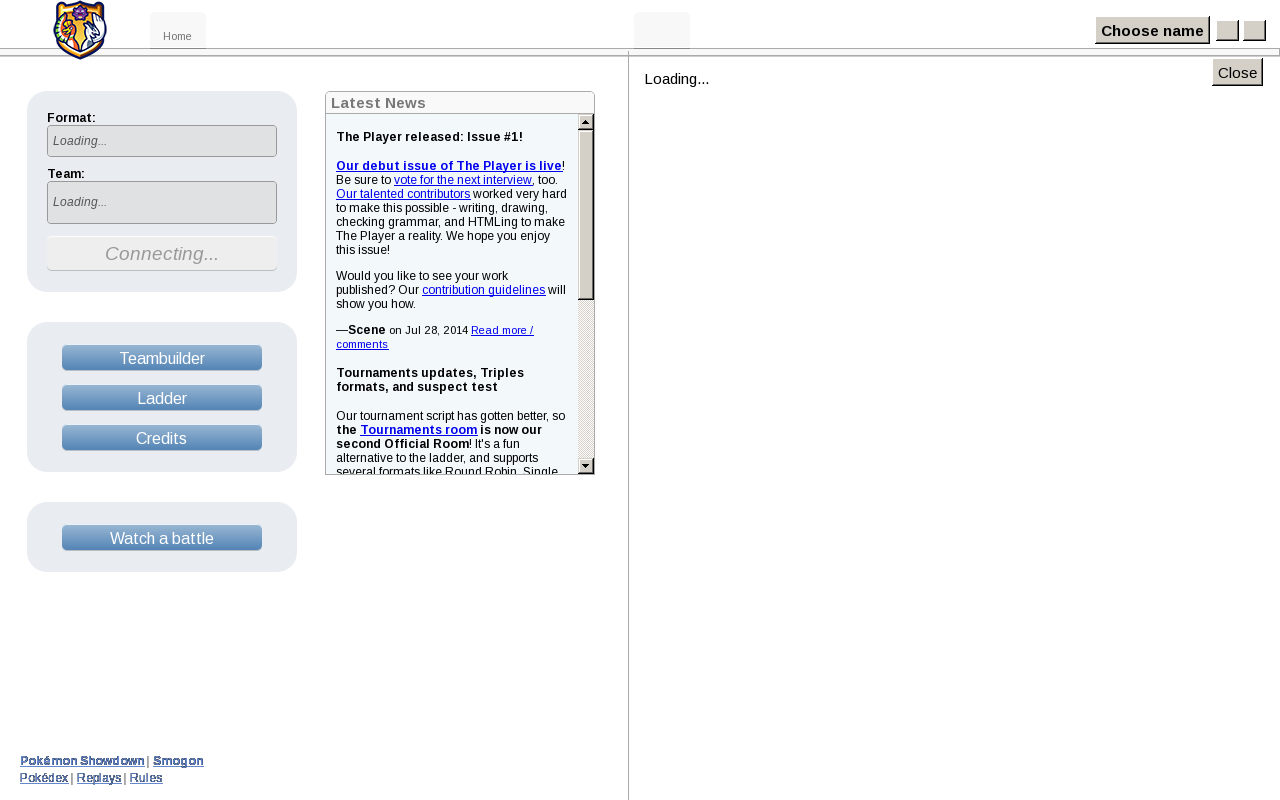Viewport: 1280px width, 800px height.
Task: Click the Latest News scrollbar thumb
Action: click(586, 215)
